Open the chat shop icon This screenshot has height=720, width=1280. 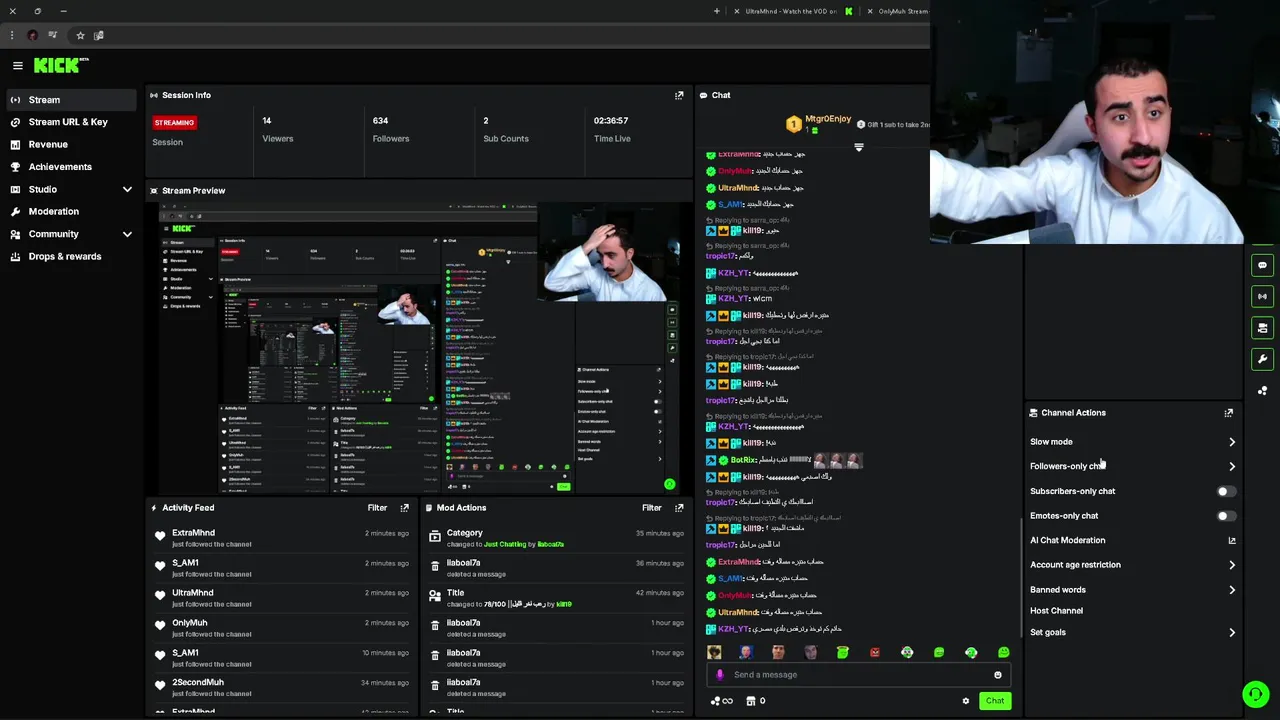pos(751,701)
